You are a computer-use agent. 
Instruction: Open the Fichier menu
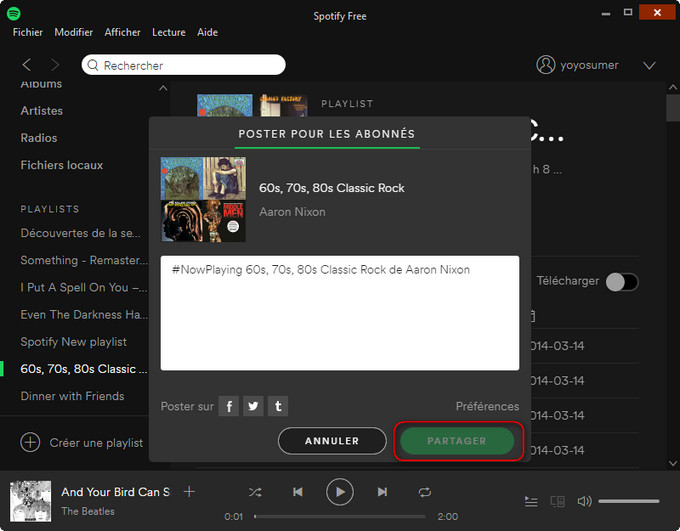pyautogui.click(x=28, y=32)
